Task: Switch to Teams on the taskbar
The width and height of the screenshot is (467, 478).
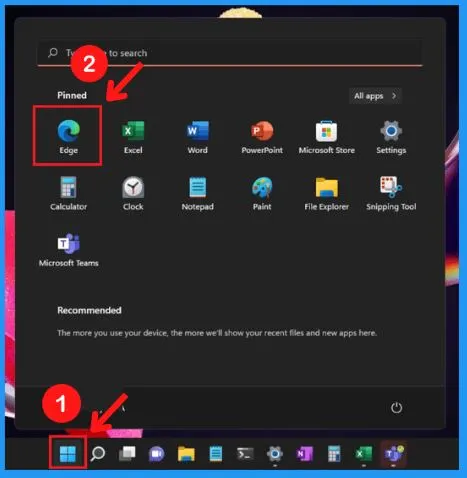Action: click(393, 454)
